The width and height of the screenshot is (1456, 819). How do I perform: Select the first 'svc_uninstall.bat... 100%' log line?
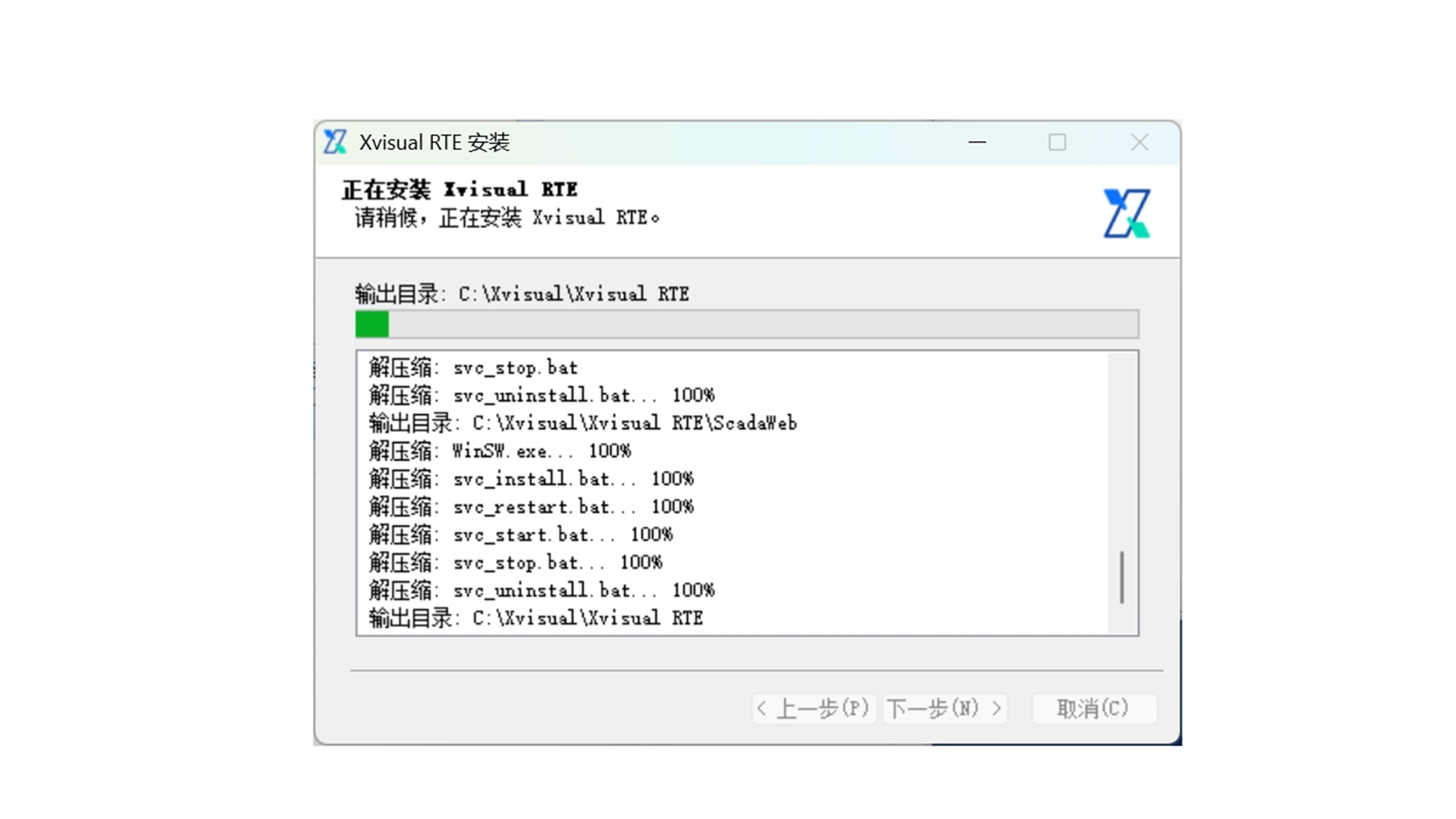[x=541, y=395]
